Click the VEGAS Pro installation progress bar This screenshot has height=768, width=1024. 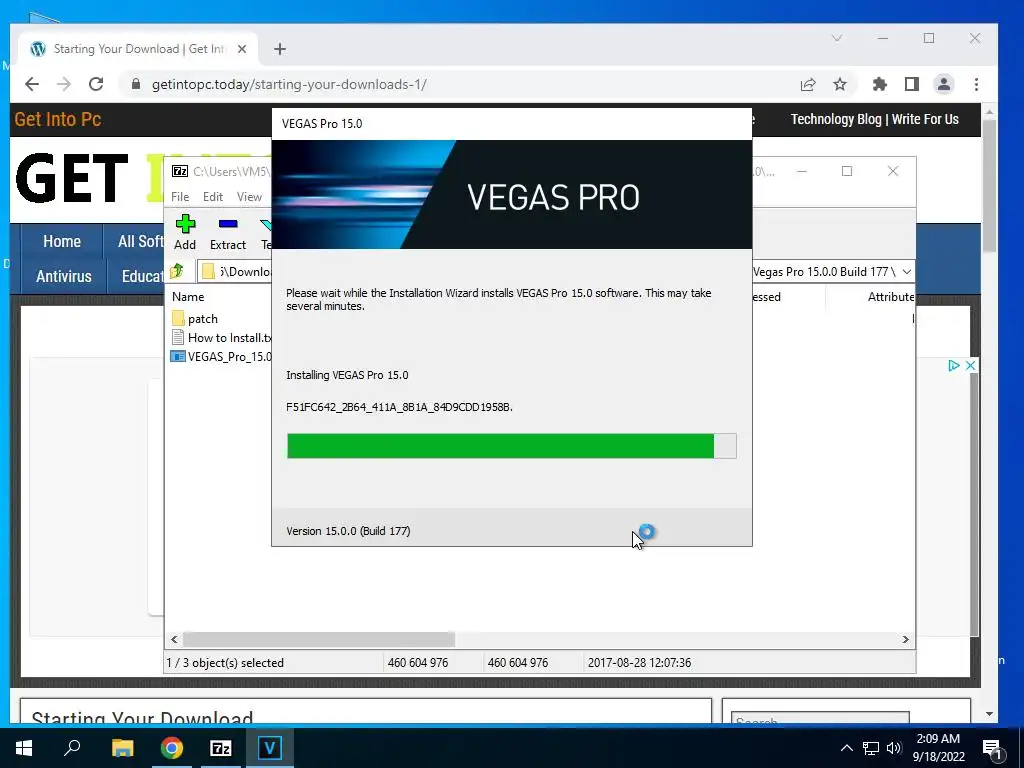pyautogui.click(x=511, y=446)
